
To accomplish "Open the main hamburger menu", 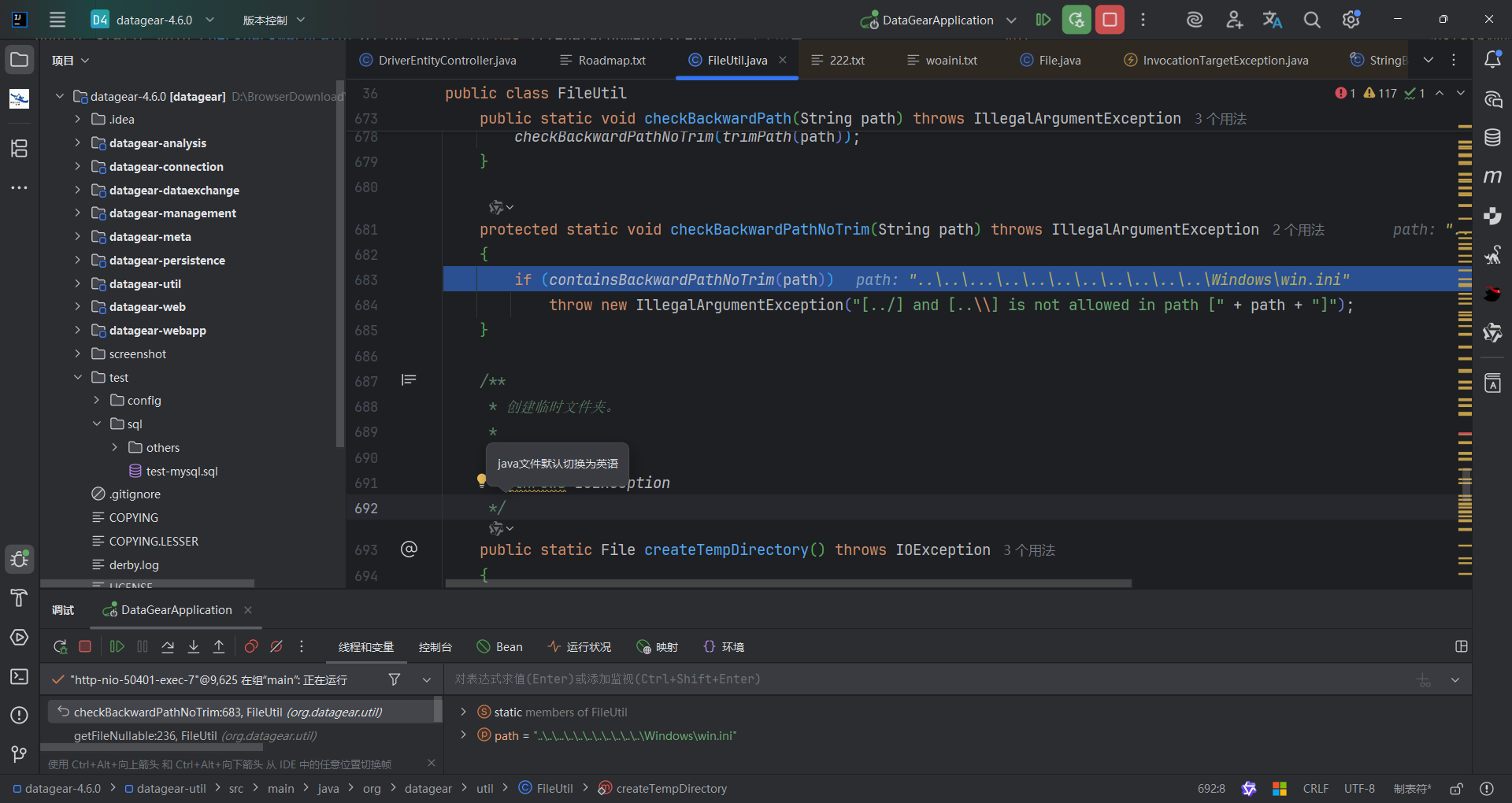I will 57,20.
